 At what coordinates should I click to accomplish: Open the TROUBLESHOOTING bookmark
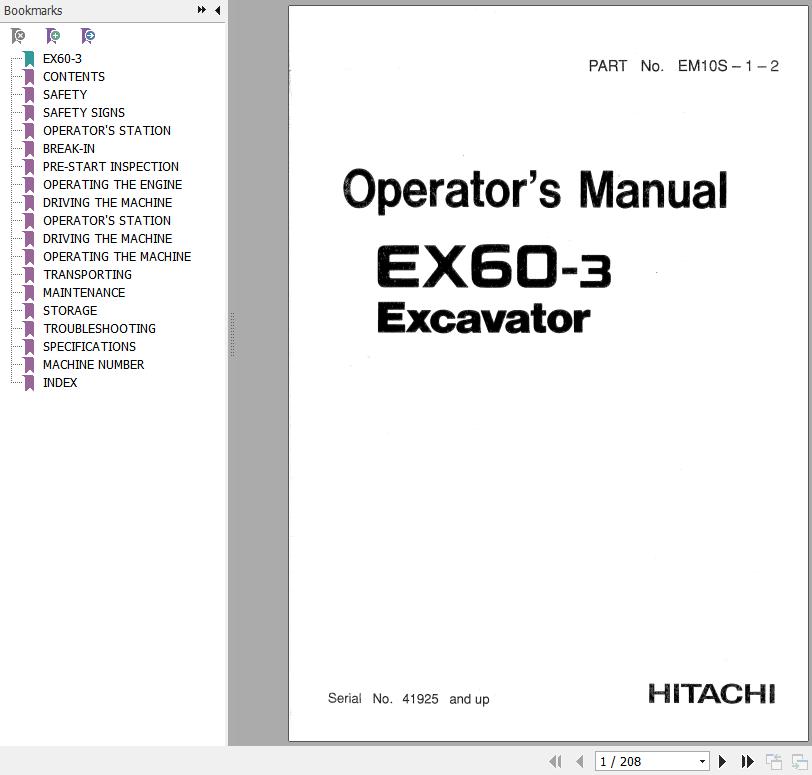click(99, 329)
